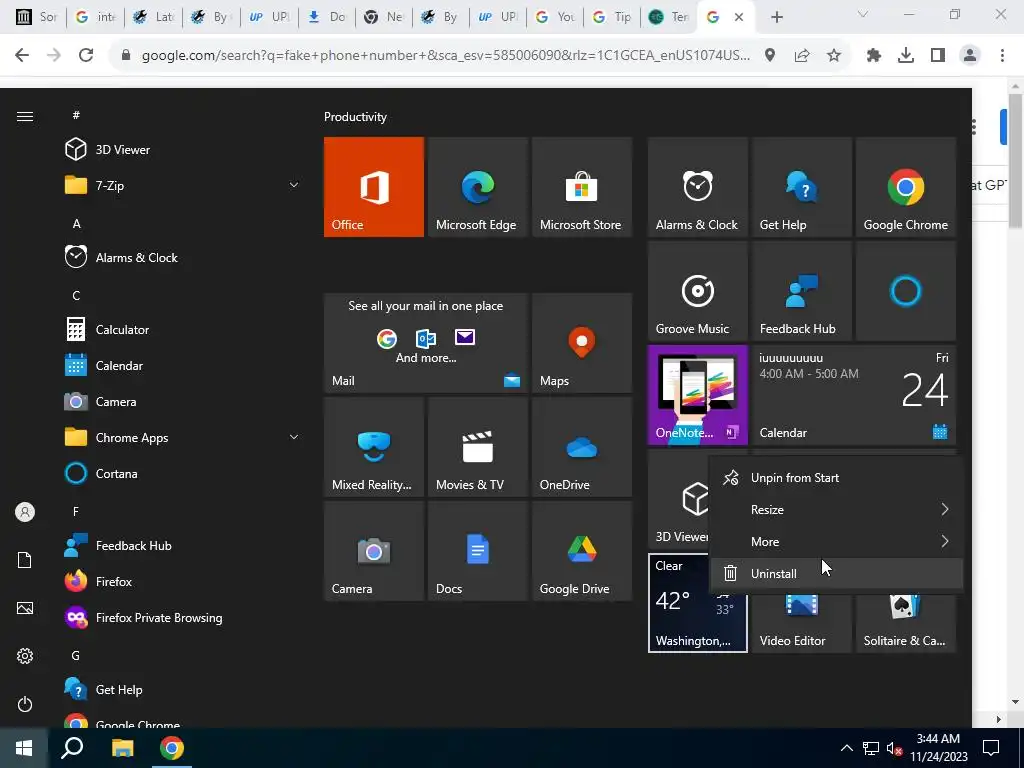Open the Mail tile

[426, 343]
